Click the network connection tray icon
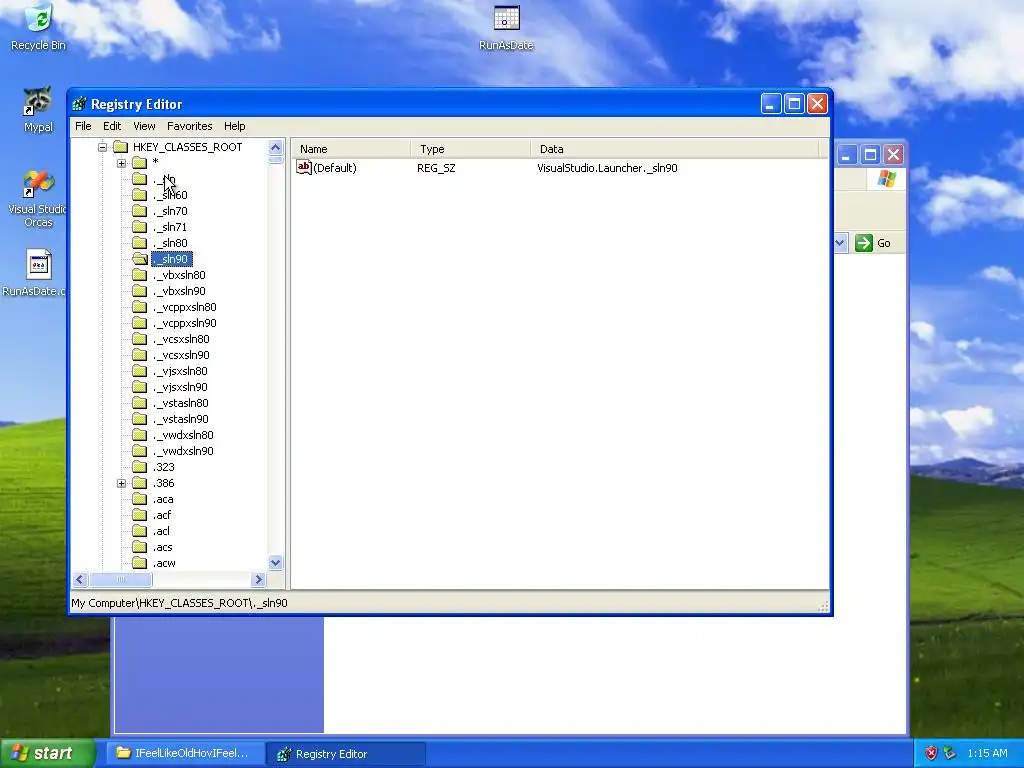Screen dimensions: 1024x768 pos(950,753)
